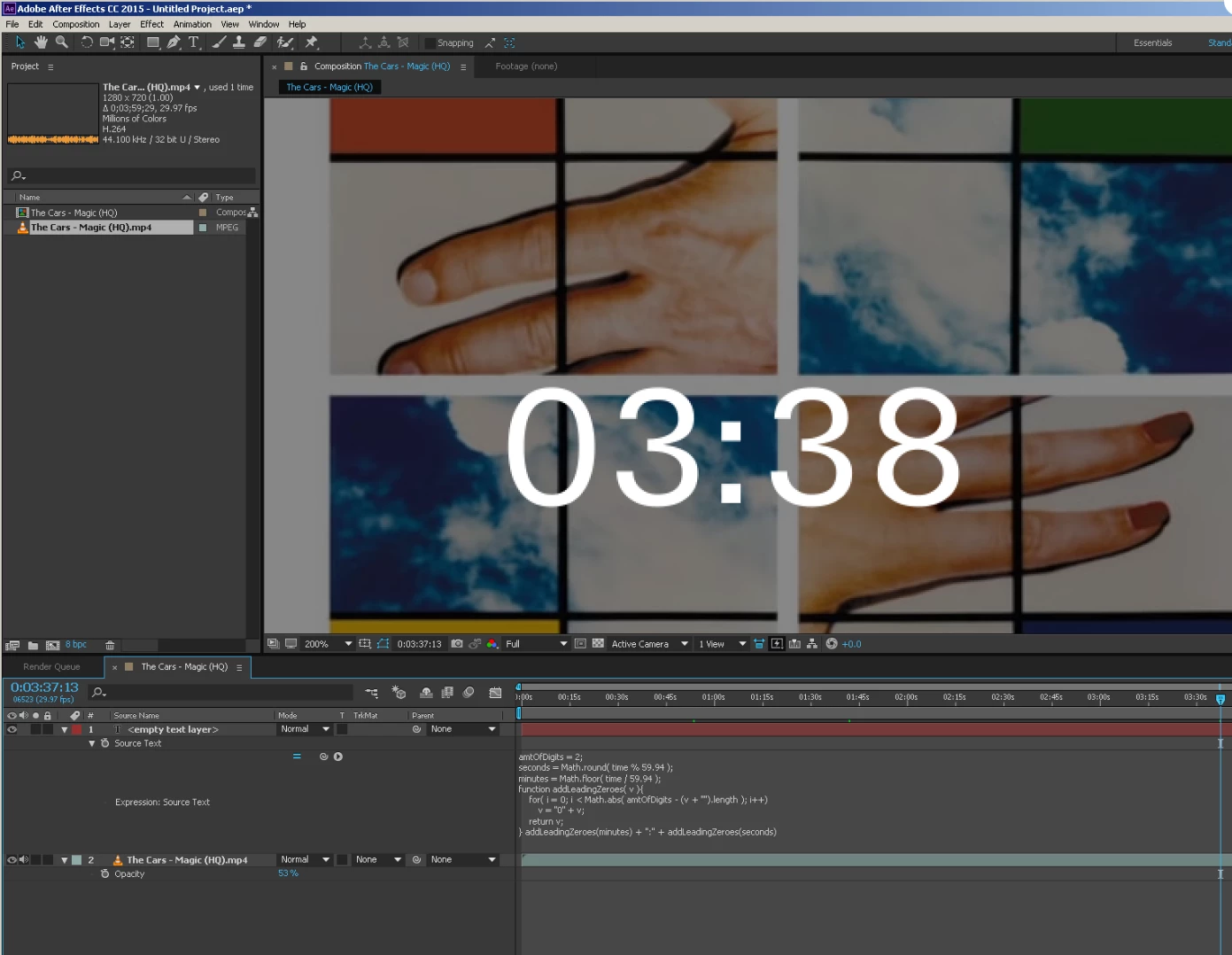1232x955 pixels.
Task: Select the Clone Stamp tool
Action: pyautogui.click(x=239, y=43)
